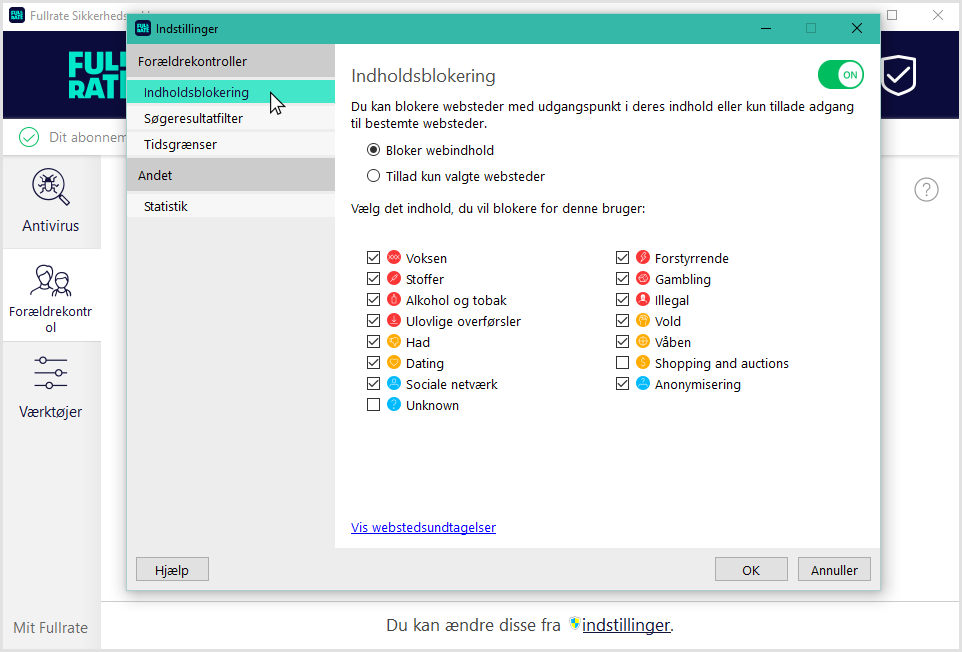Turn off the Indholdsblokering ON switch
Screen dimensions: 962x652
coord(840,75)
